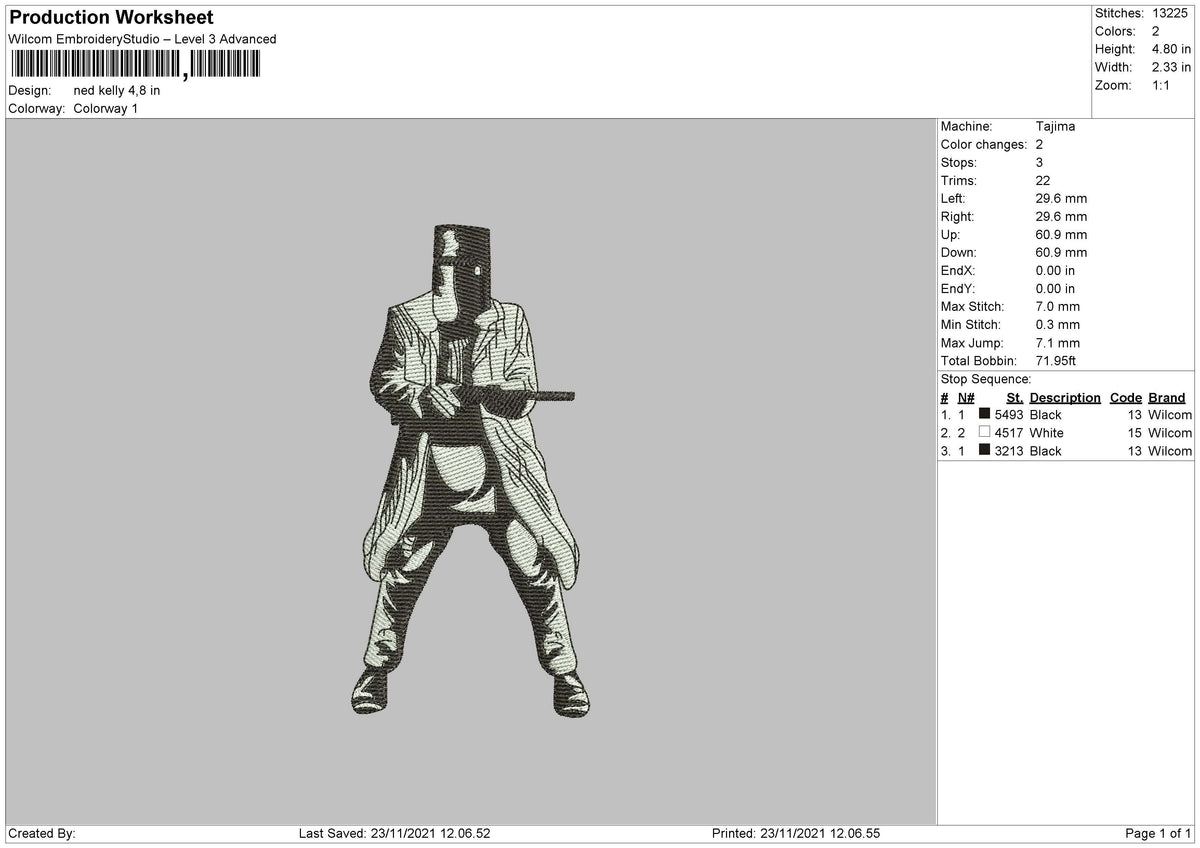
Task: Click the black swatch in stop 3
Action: point(985,450)
